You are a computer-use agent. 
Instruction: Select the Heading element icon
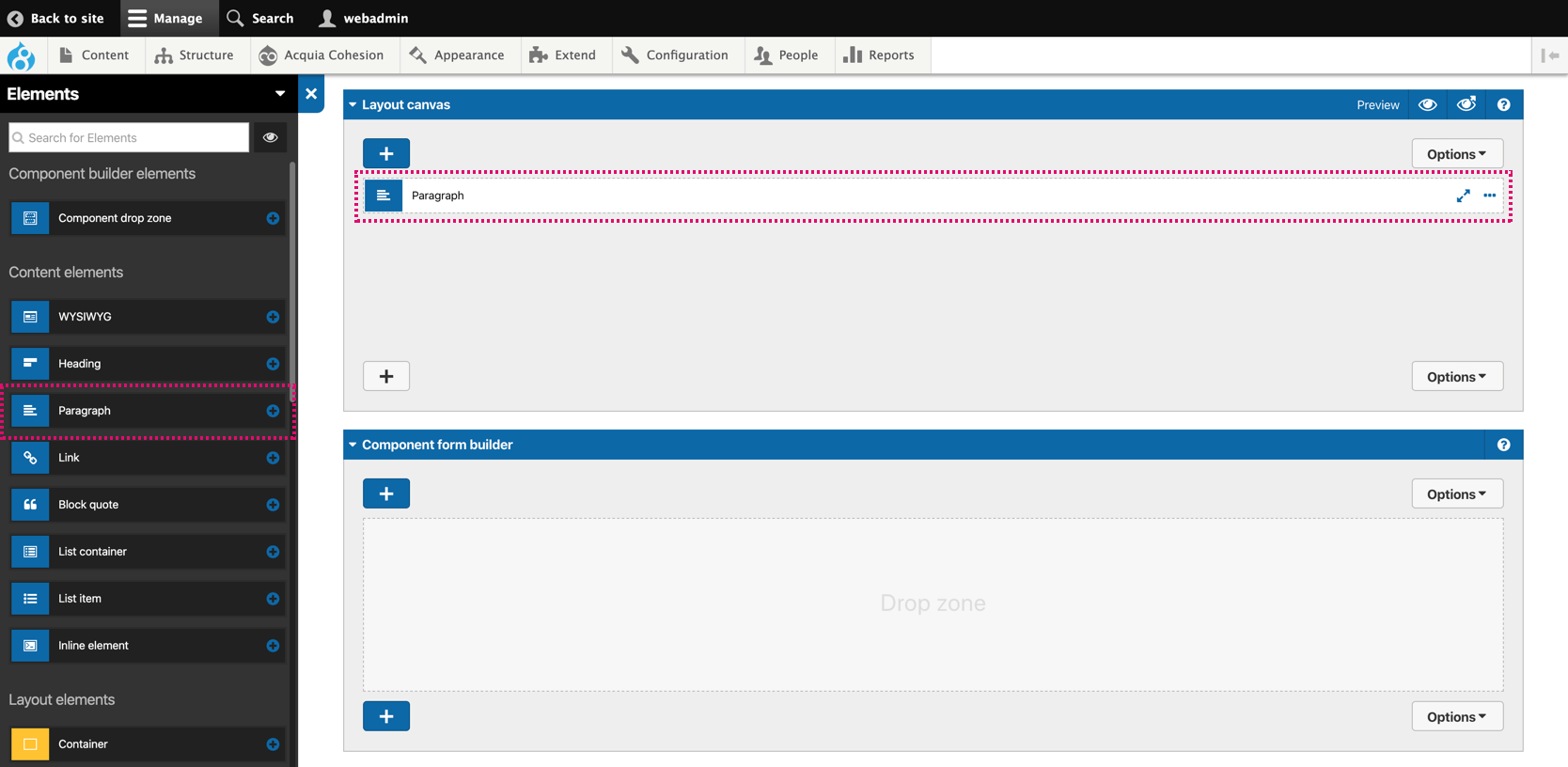(x=30, y=364)
